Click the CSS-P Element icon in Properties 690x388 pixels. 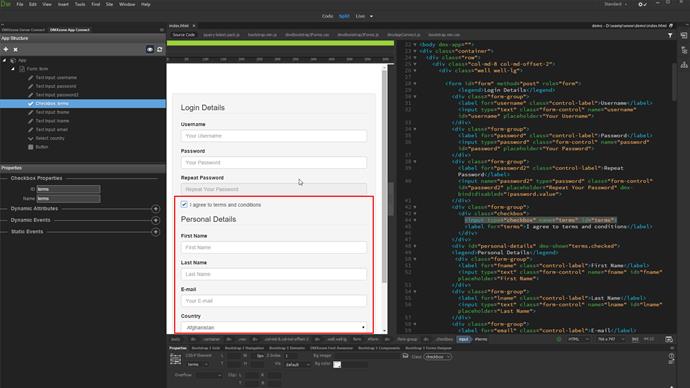pyautogui.click(x=175, y=360)
